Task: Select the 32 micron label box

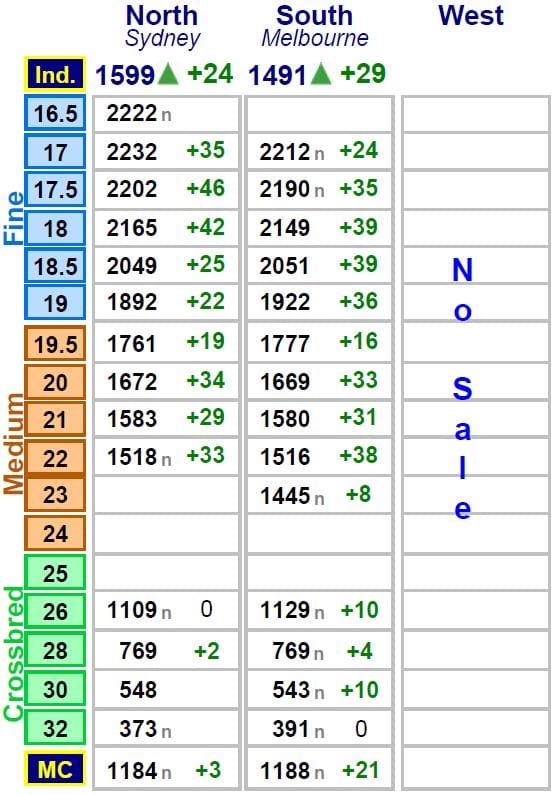Action: [x=55, y=728]
